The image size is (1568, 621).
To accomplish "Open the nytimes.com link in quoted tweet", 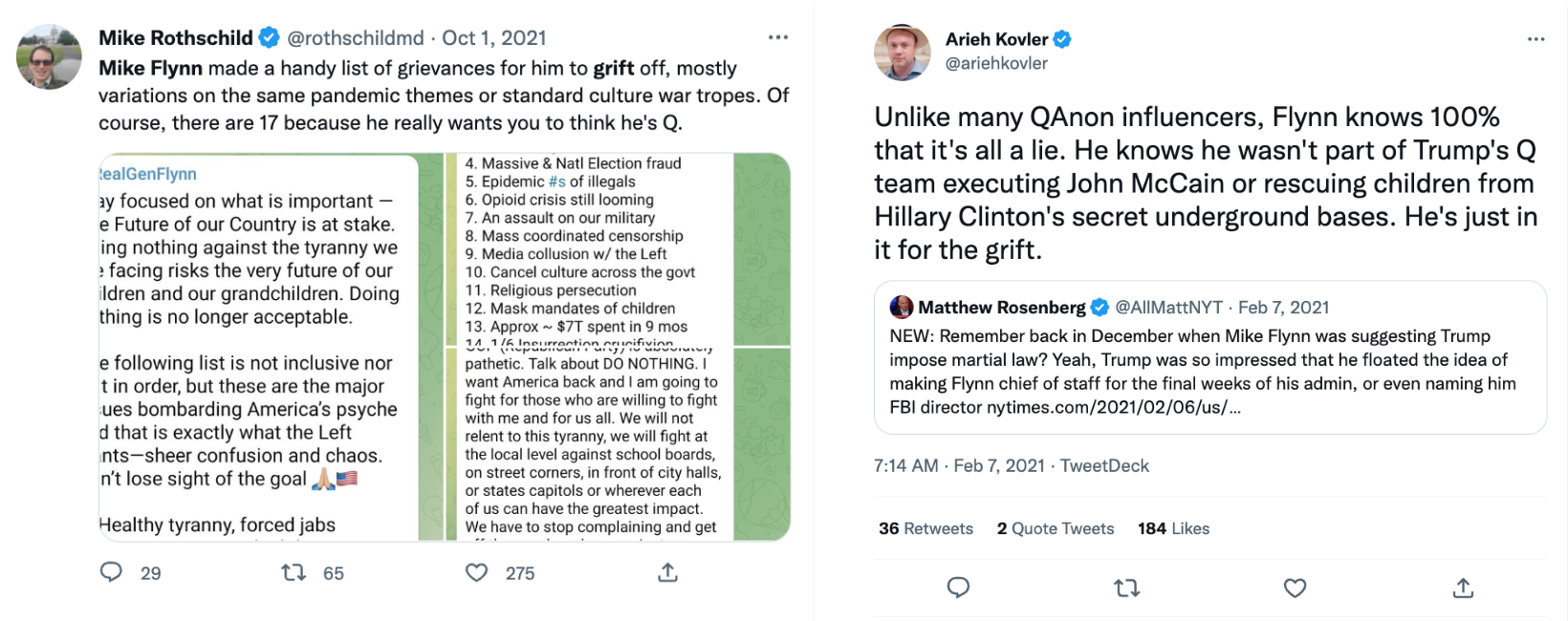I will click(1113, 407).
